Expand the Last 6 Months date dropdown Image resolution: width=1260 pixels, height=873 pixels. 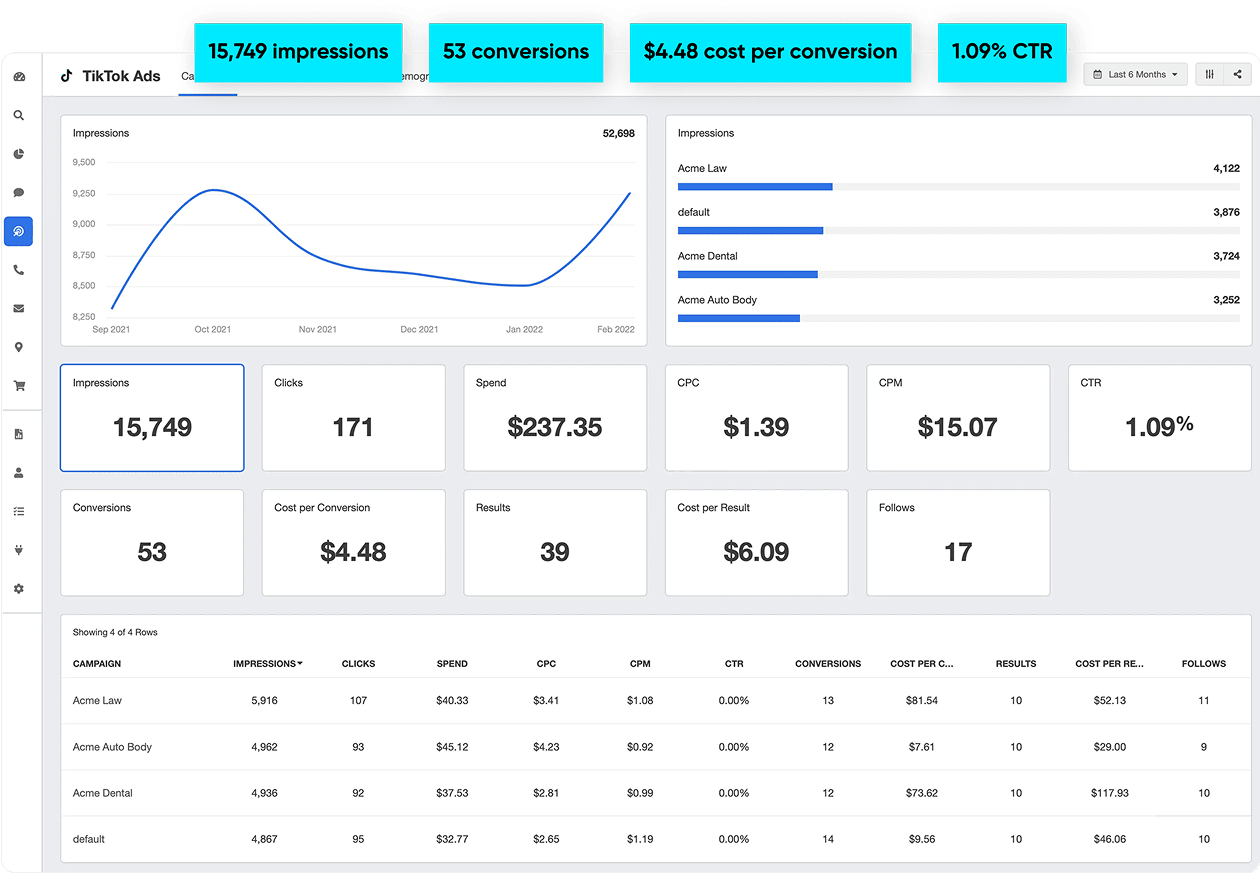point(1136,74)
